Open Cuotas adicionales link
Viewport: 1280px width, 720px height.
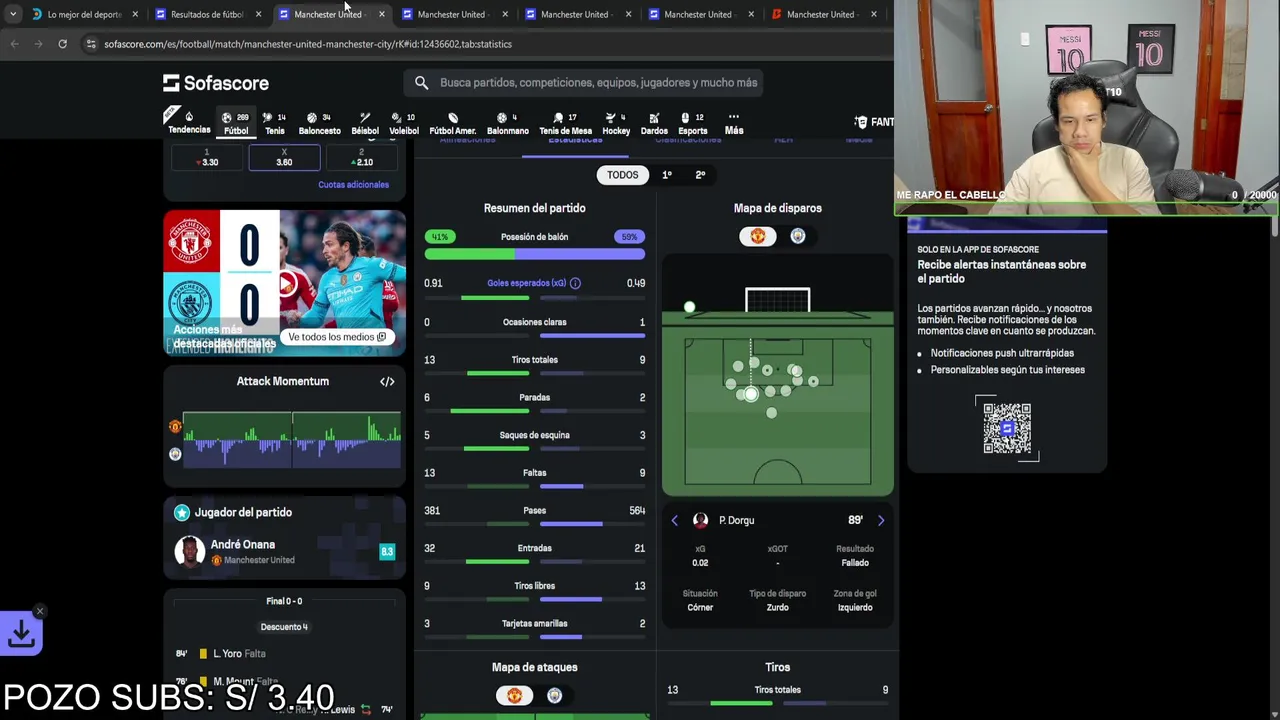click(x=353, y=185)
